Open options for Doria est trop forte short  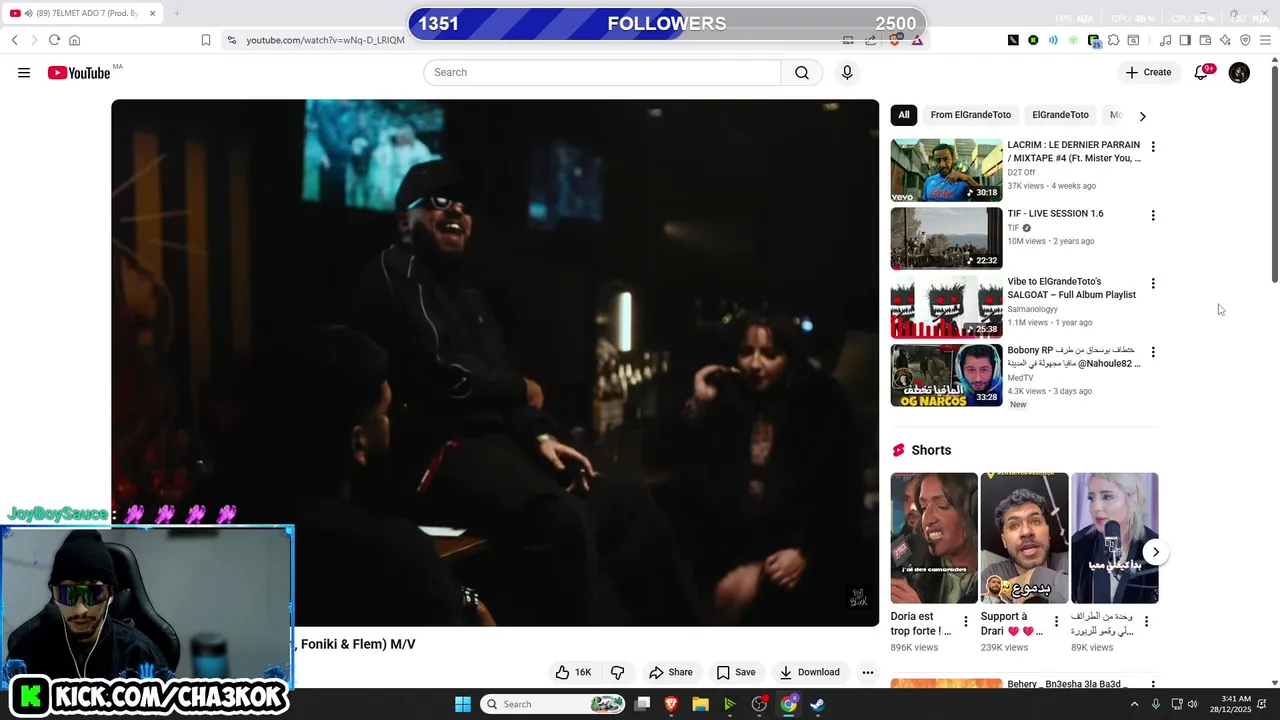966,622
